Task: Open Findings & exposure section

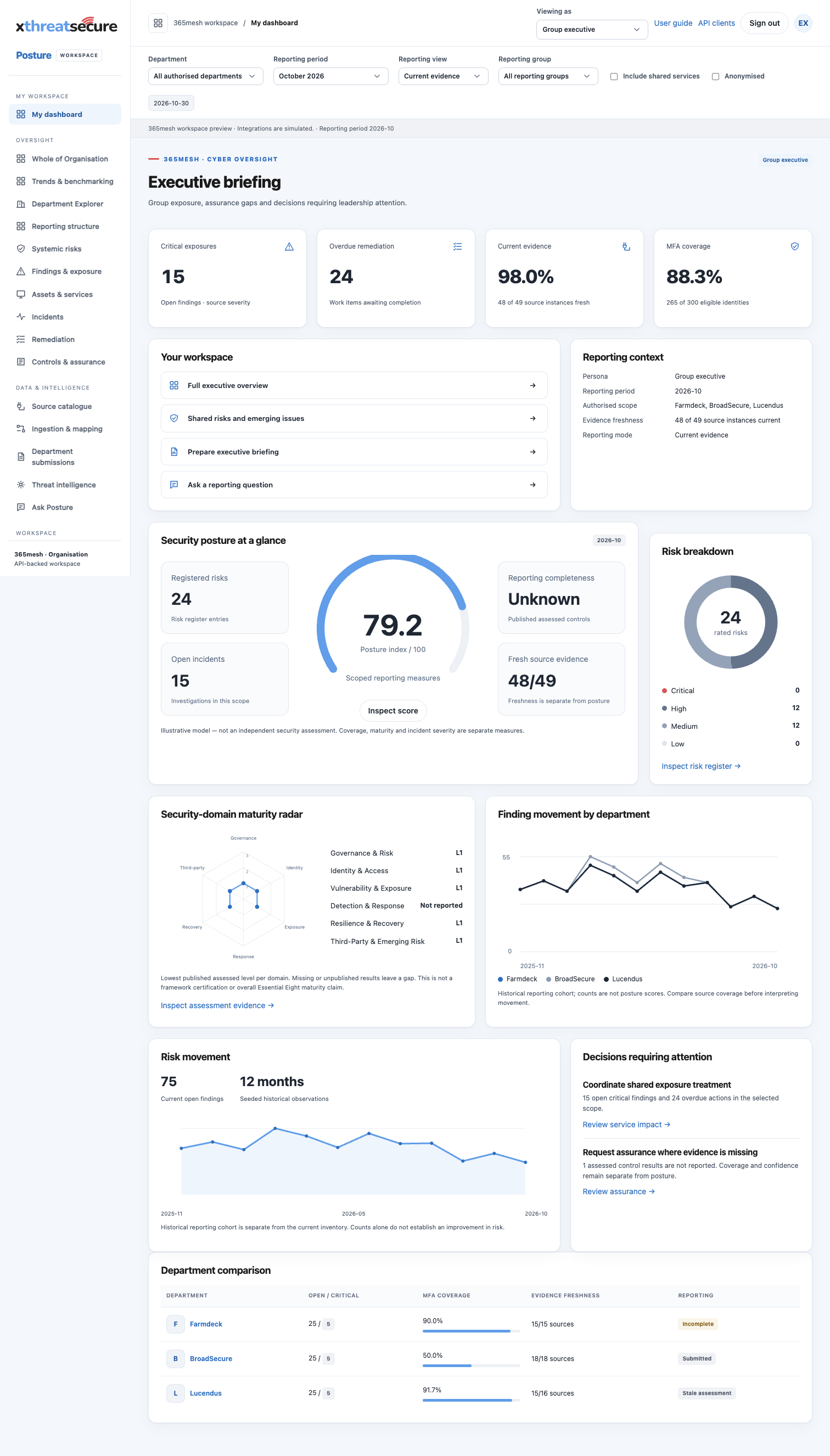Action: click(x=65, y=271)
